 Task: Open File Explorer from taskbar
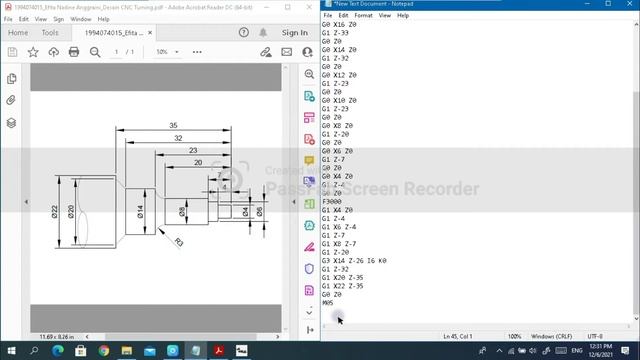point(127,351)
